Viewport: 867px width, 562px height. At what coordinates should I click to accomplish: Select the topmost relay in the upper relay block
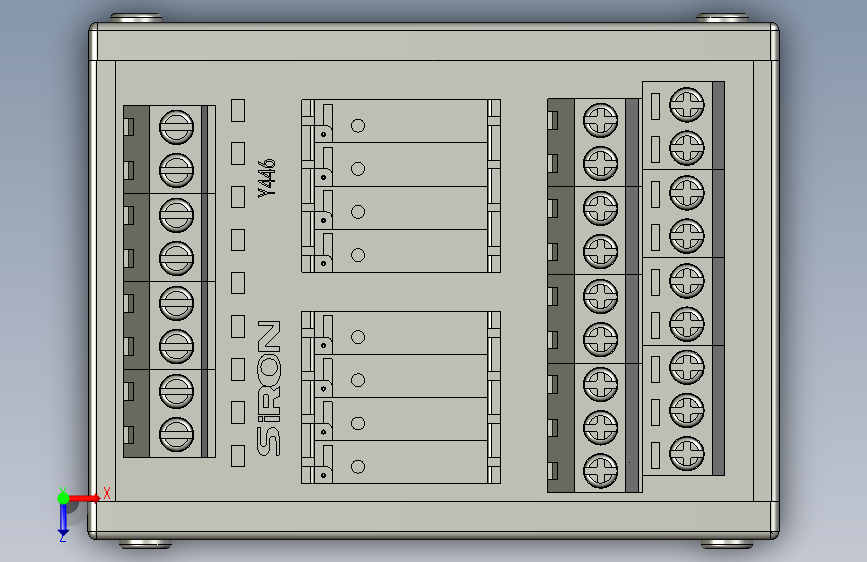coord(400,122)
